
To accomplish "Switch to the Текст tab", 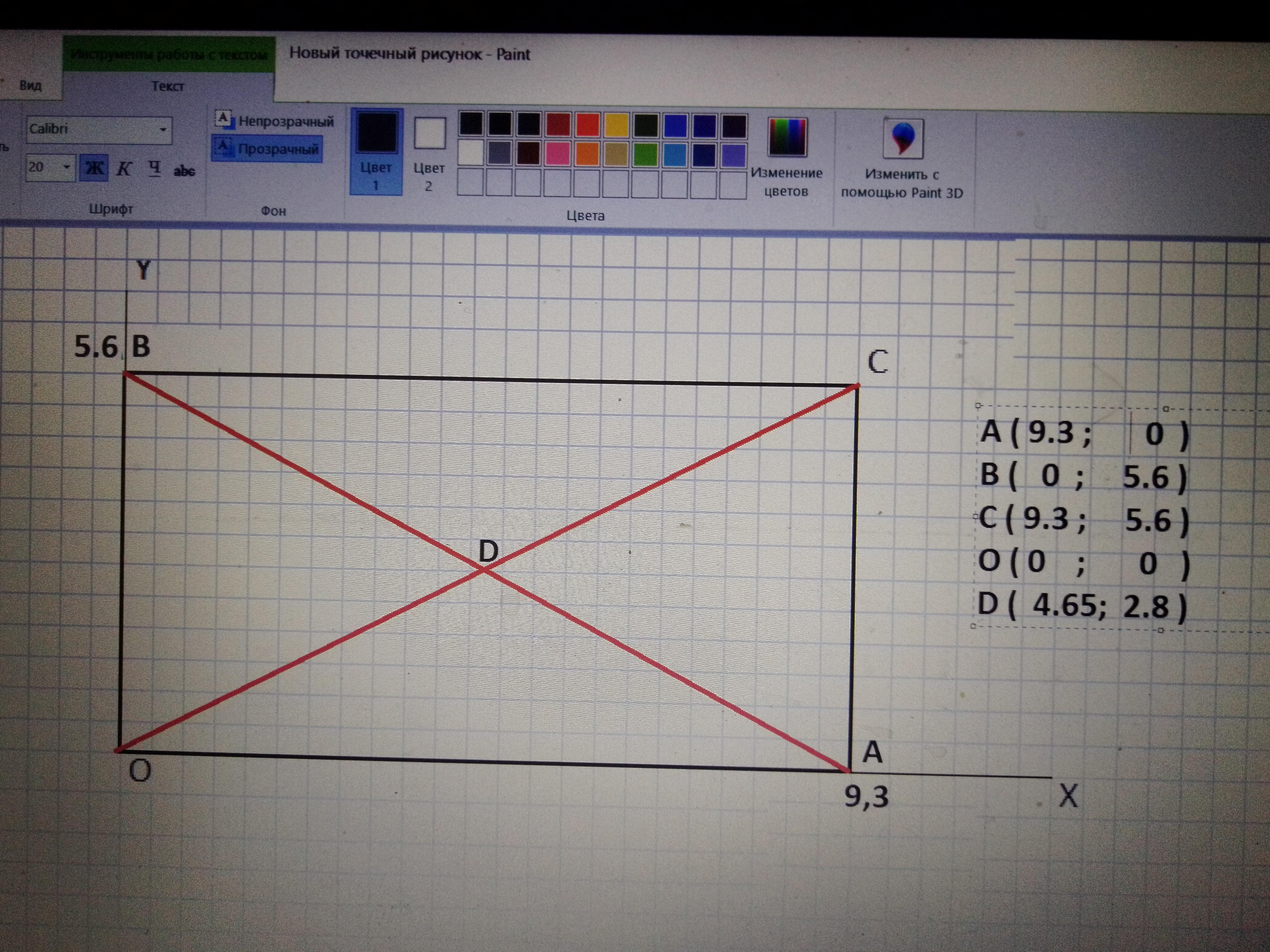I will (168, 86).
